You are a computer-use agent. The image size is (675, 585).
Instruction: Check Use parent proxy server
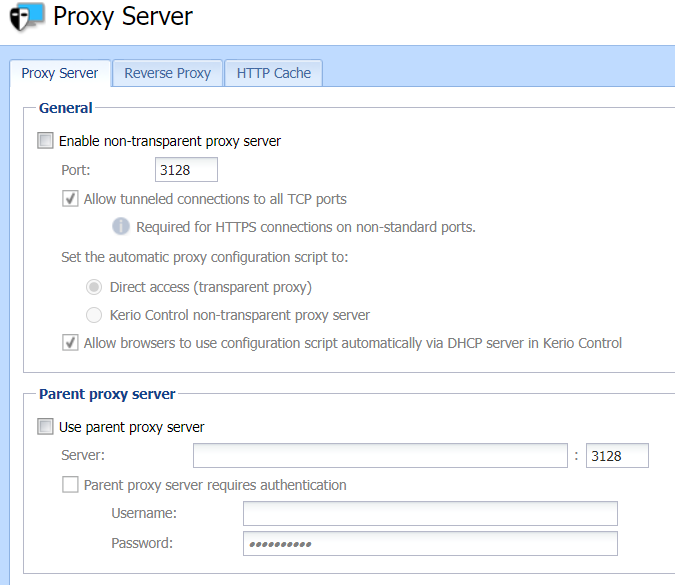[x=45, y=427]
